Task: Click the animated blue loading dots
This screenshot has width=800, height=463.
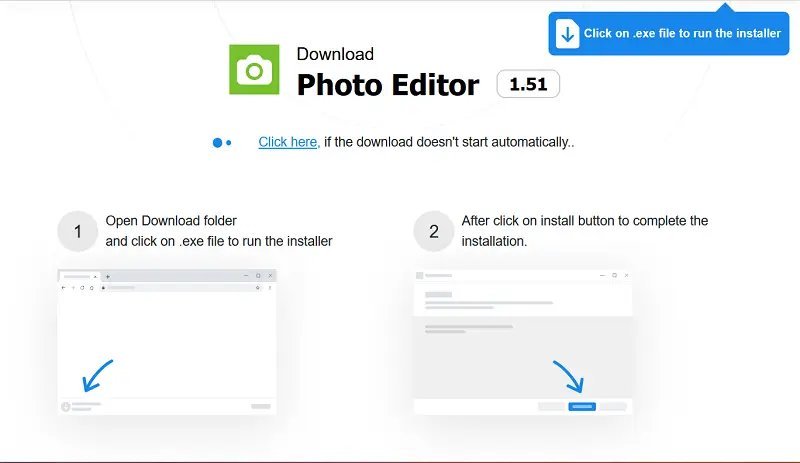Action: 221,143
